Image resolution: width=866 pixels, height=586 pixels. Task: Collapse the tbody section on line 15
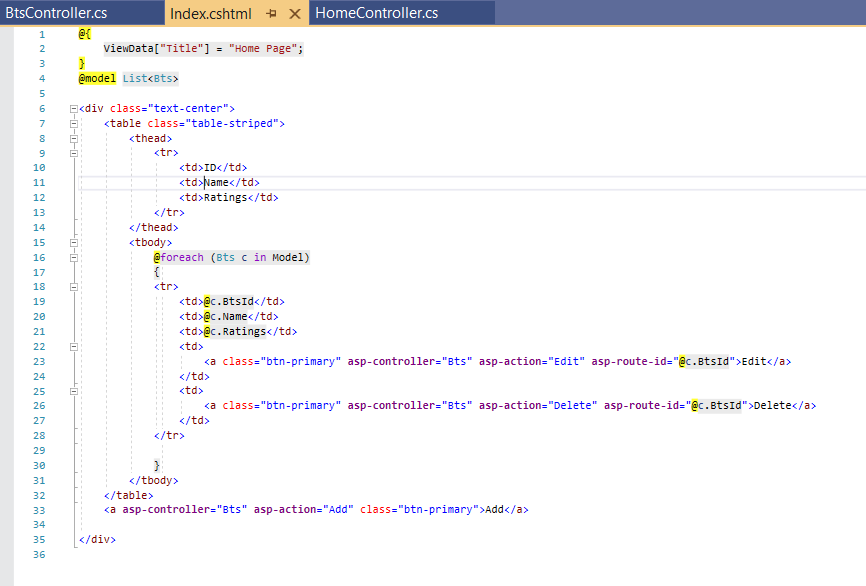point(74,242)
